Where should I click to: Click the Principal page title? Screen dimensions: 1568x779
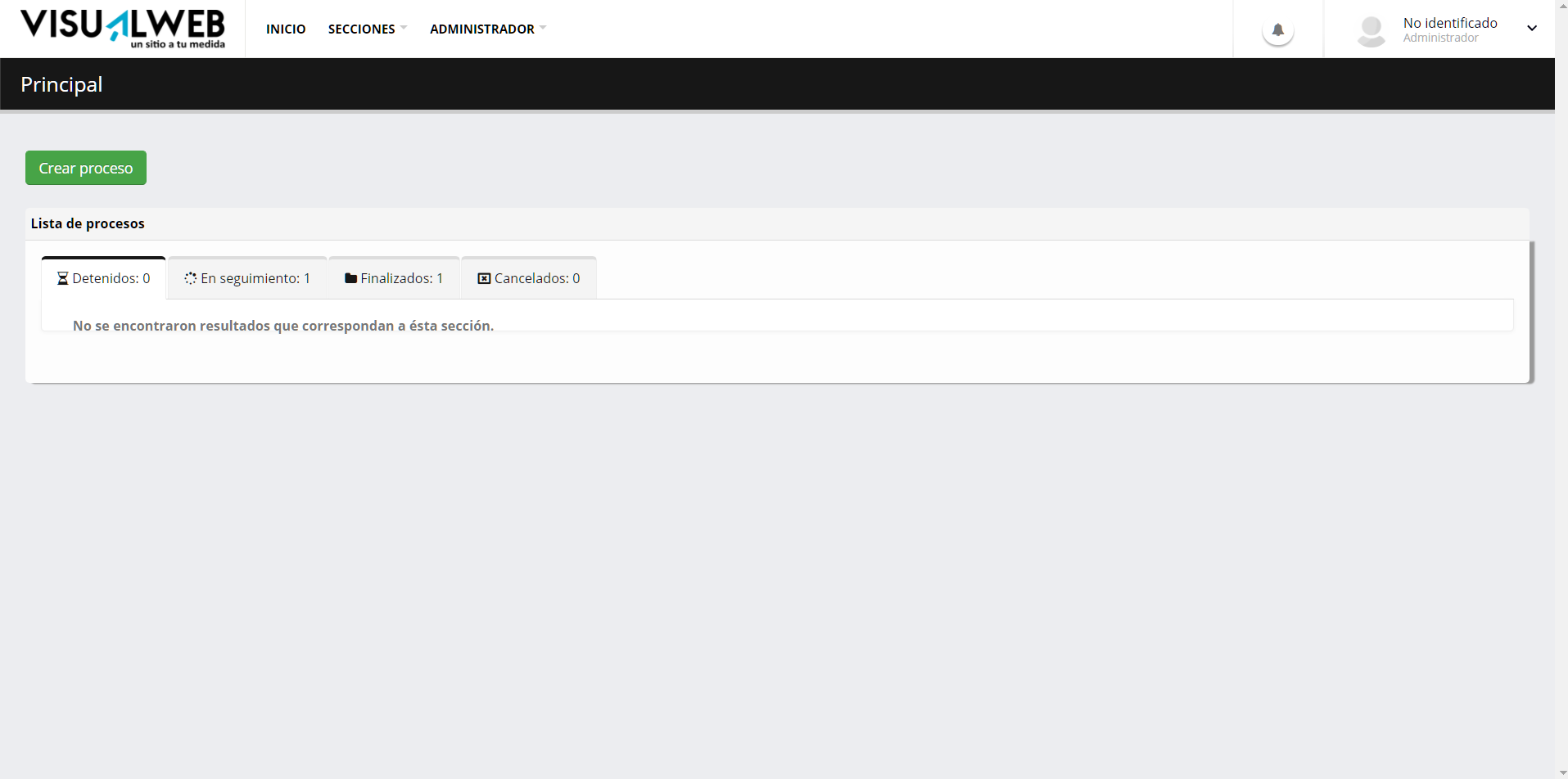pyautogui.click(x=61, y=84)
